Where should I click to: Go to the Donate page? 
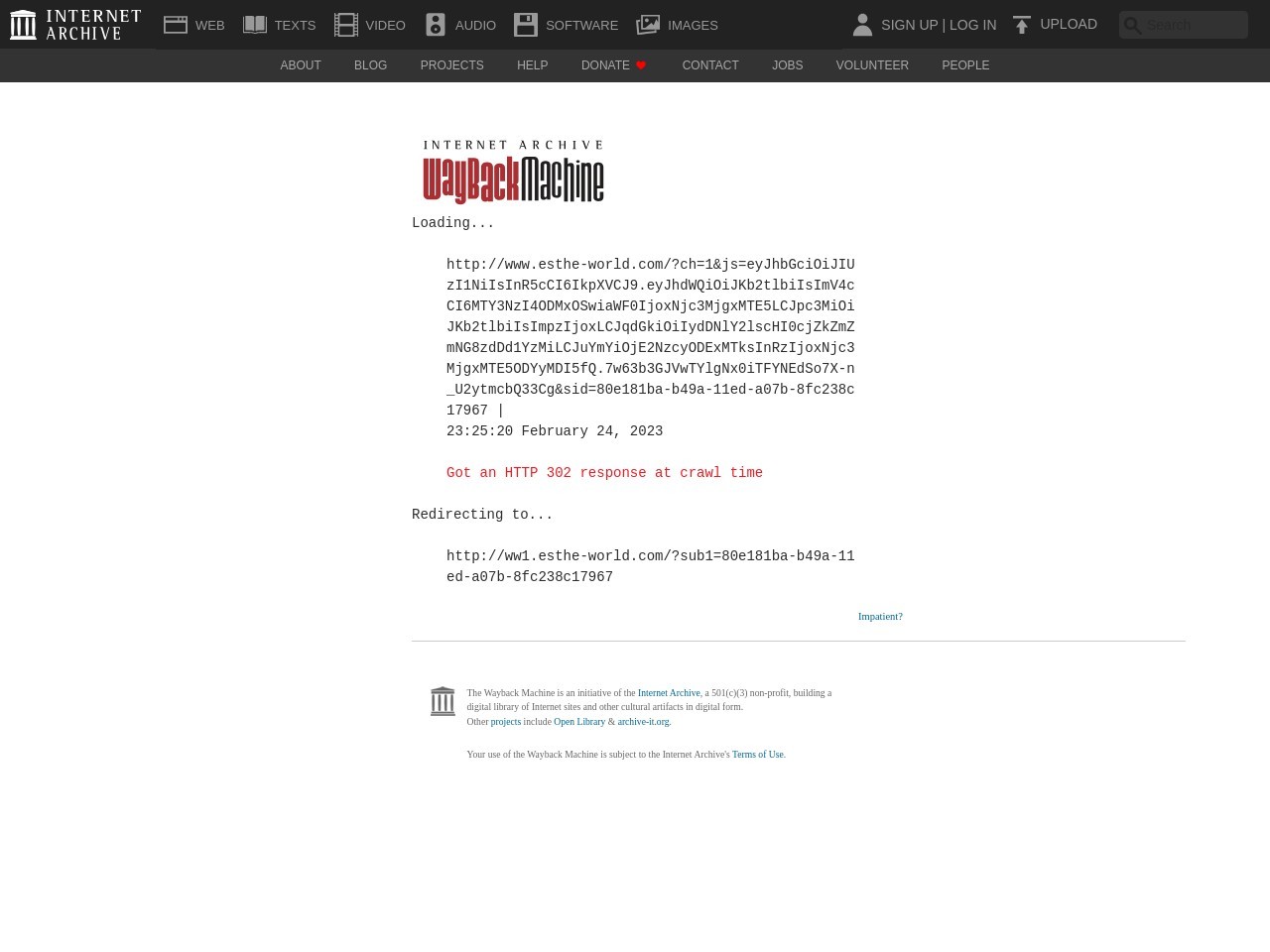pos(605,65)
